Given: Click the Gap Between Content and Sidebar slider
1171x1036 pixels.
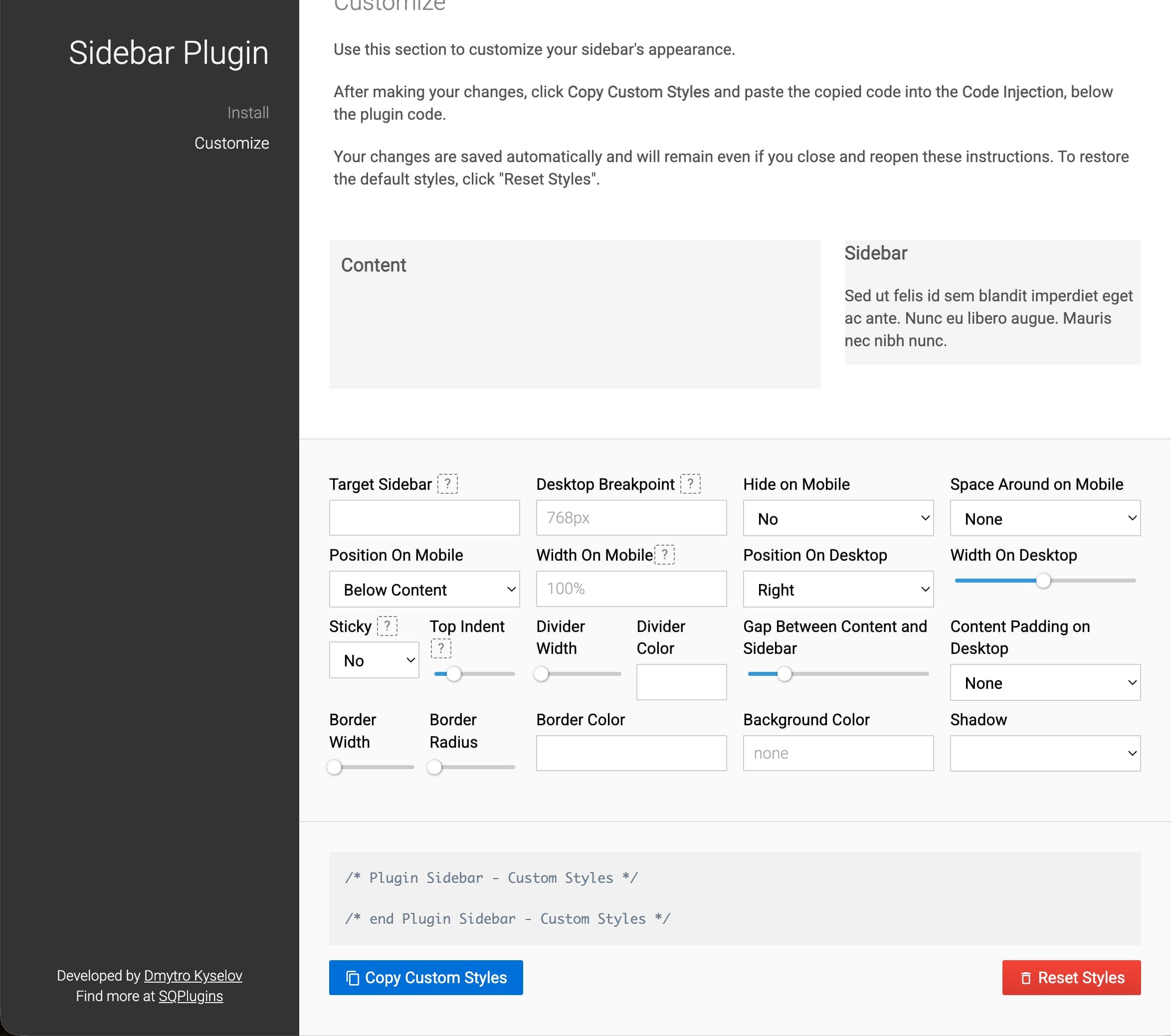Looking at the screenshot, I should (838, 674).
